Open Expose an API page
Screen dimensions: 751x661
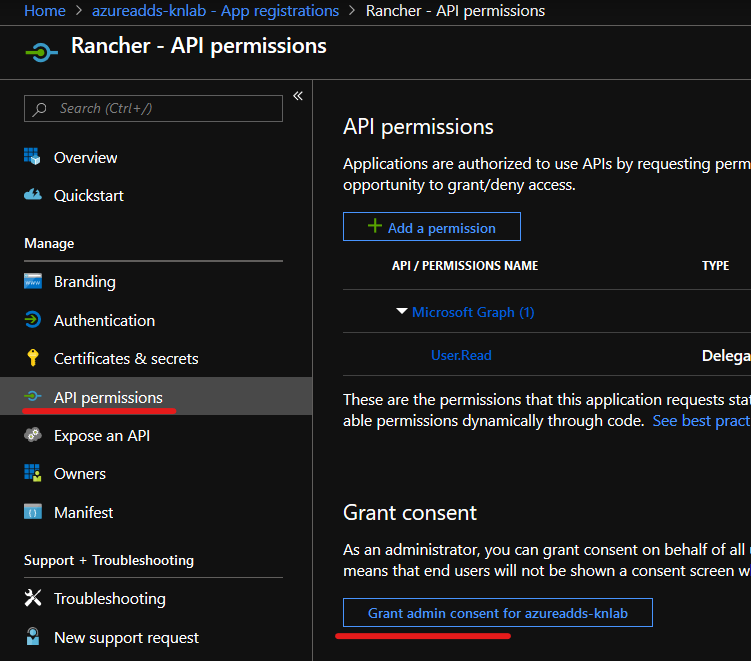pyautogui.click(x=102, y=435)
